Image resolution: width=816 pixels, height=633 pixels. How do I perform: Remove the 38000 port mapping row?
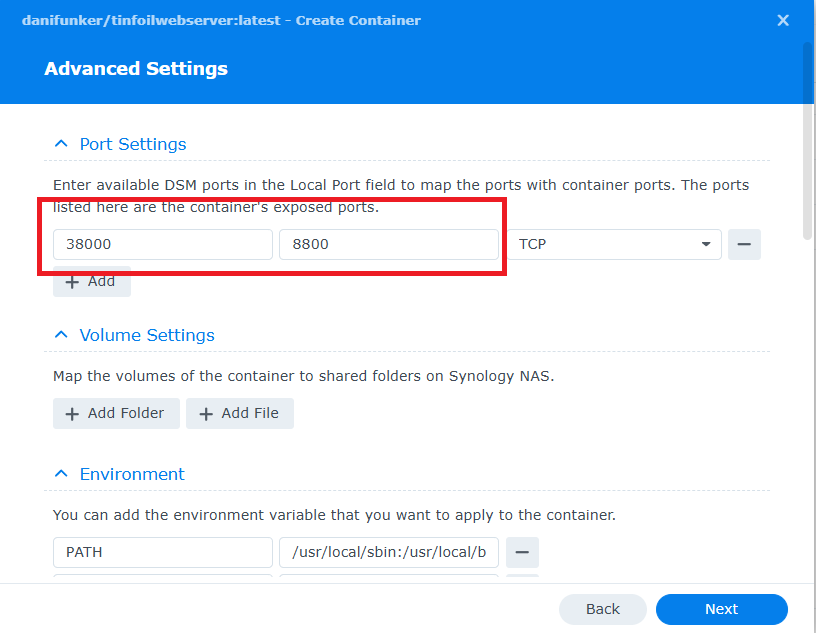[744, 244]
